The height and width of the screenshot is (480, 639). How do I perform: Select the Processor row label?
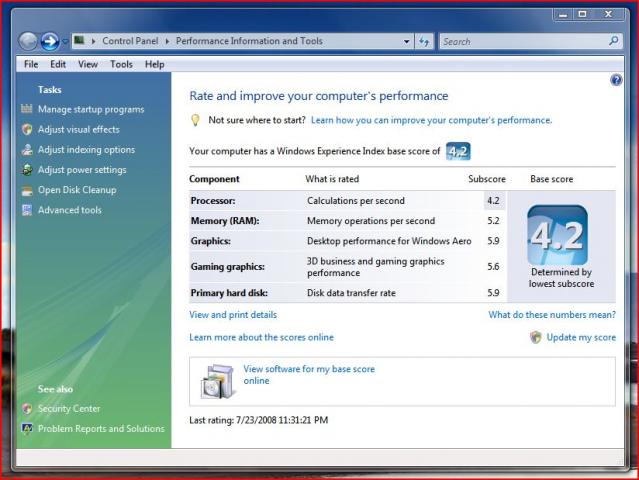coord(213,201)
